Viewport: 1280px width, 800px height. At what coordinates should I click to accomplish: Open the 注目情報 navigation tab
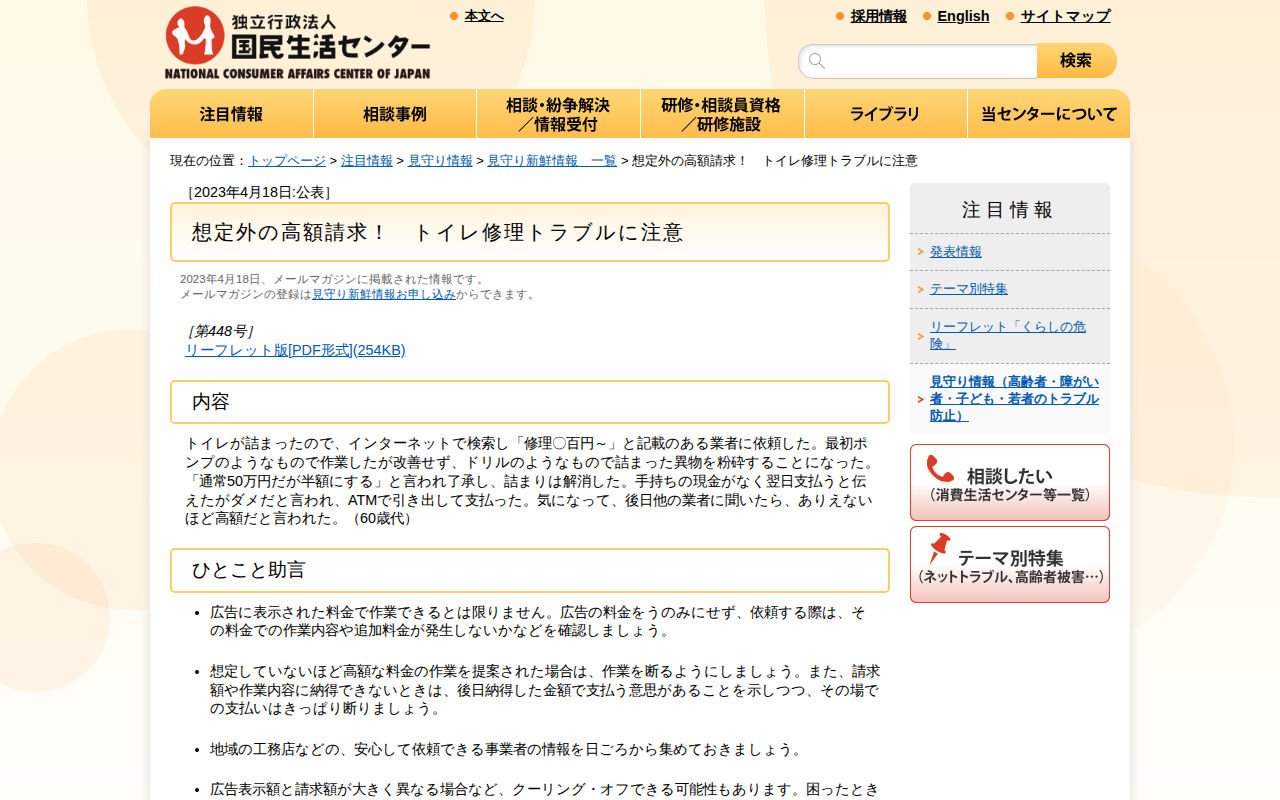(x=232, y=114)
